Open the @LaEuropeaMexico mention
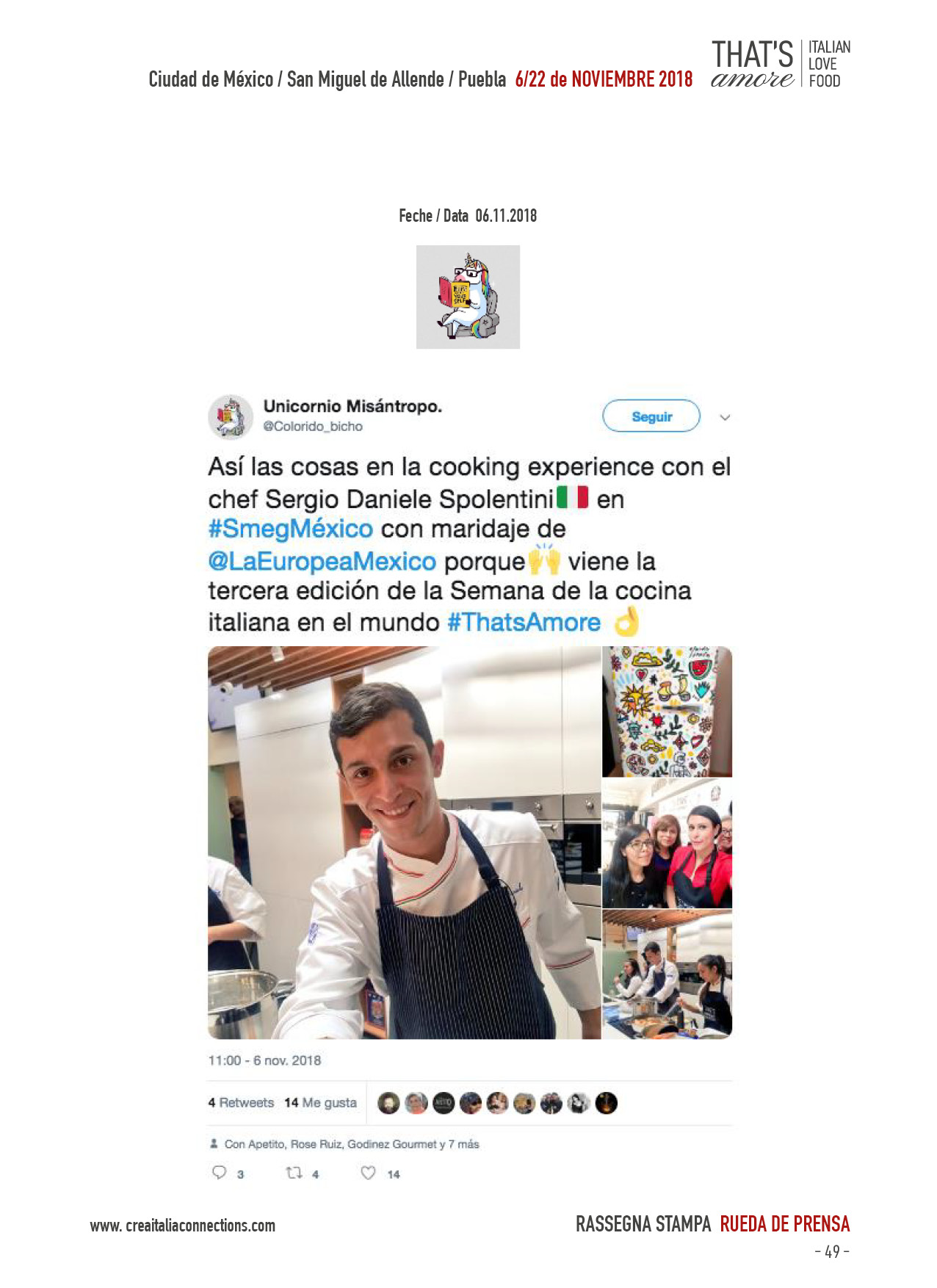The image size is (937, 1288). coord(322,562)
